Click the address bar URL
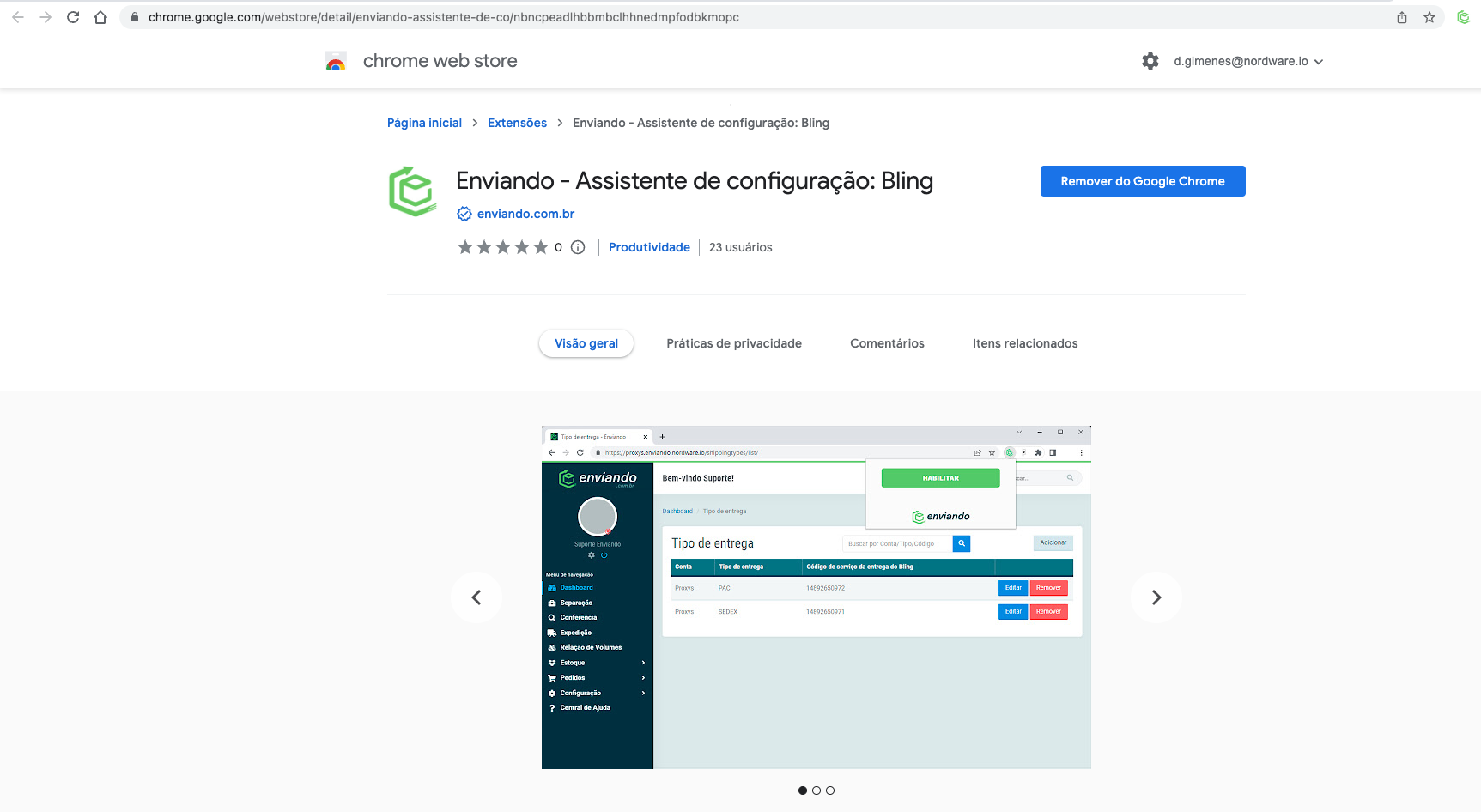 coord(443,17)
